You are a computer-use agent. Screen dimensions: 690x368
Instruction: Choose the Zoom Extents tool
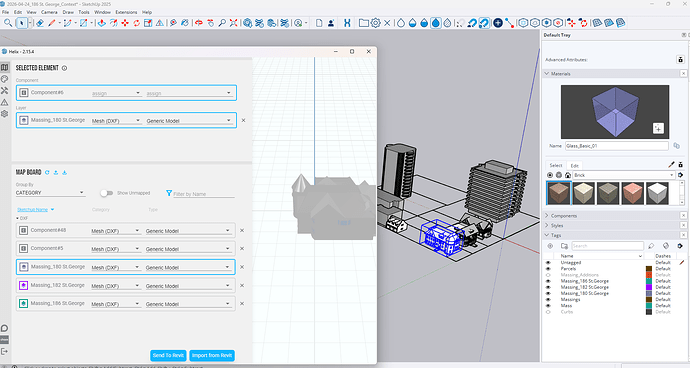[234, 23]
